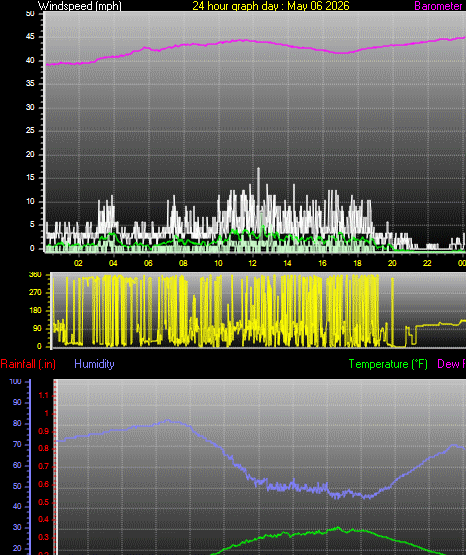Click the 02 hour label on the time axis
Screen dimensions: 466x555
coord(78,263)
